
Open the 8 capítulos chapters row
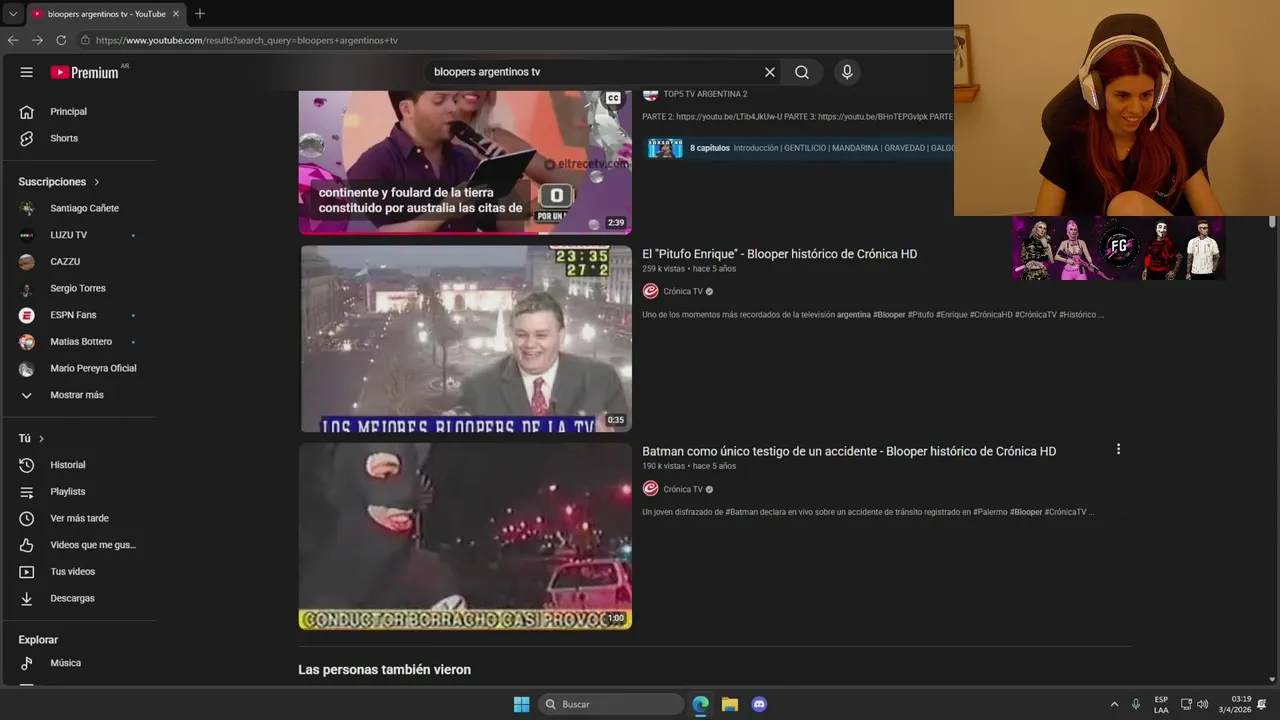click(x=798, y=148)
